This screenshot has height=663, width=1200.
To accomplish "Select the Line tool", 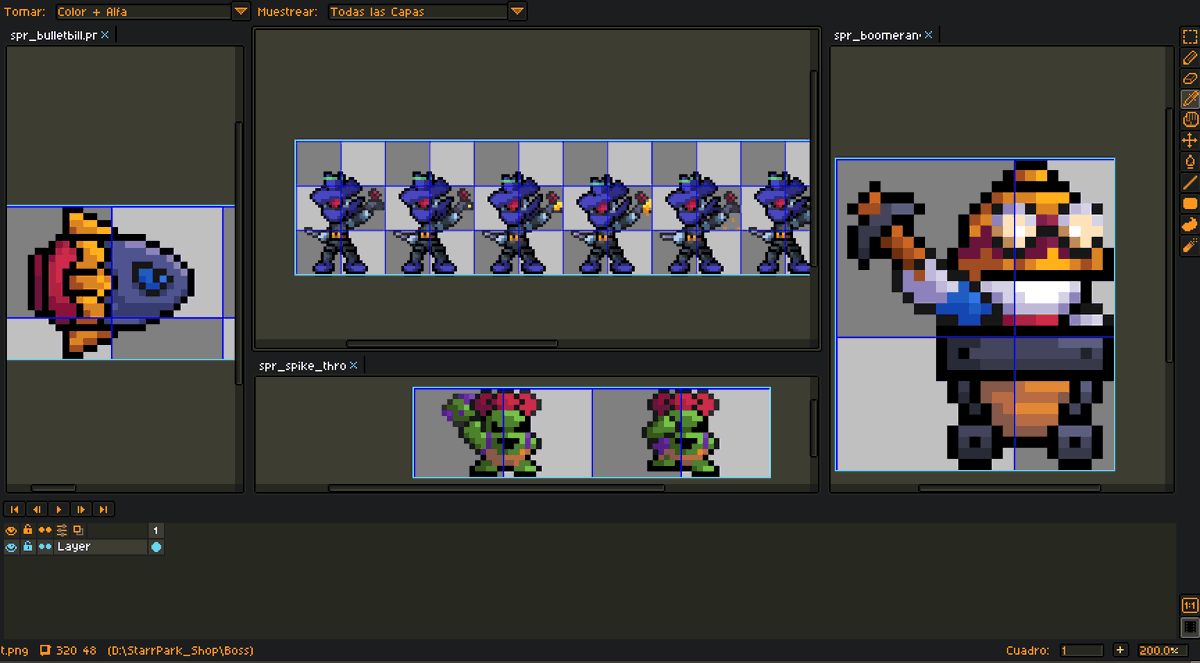I will click(x=1190, y=182).
